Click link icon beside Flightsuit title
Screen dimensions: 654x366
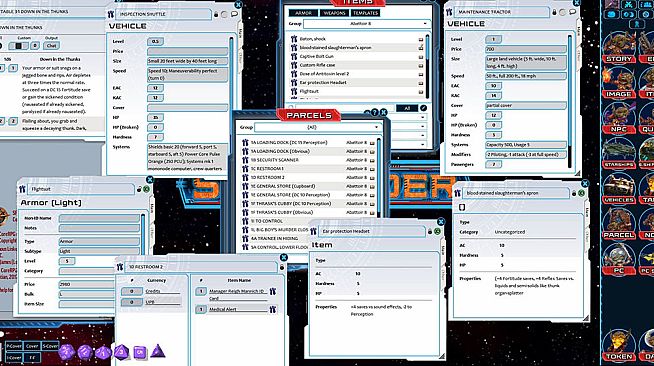[x=23, y=189]
